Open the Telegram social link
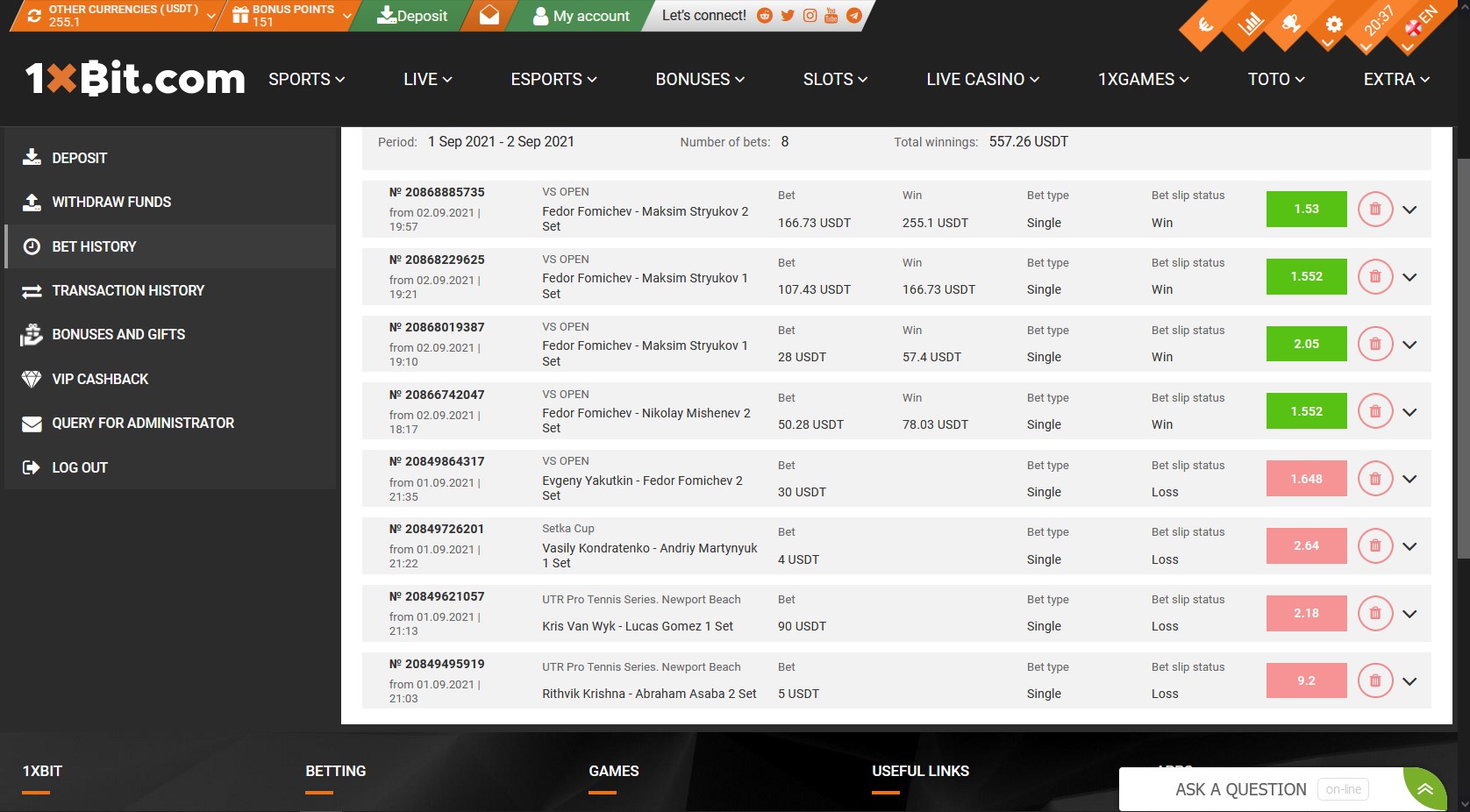This screenshot has width=1470, height=812. coord(853,16)
